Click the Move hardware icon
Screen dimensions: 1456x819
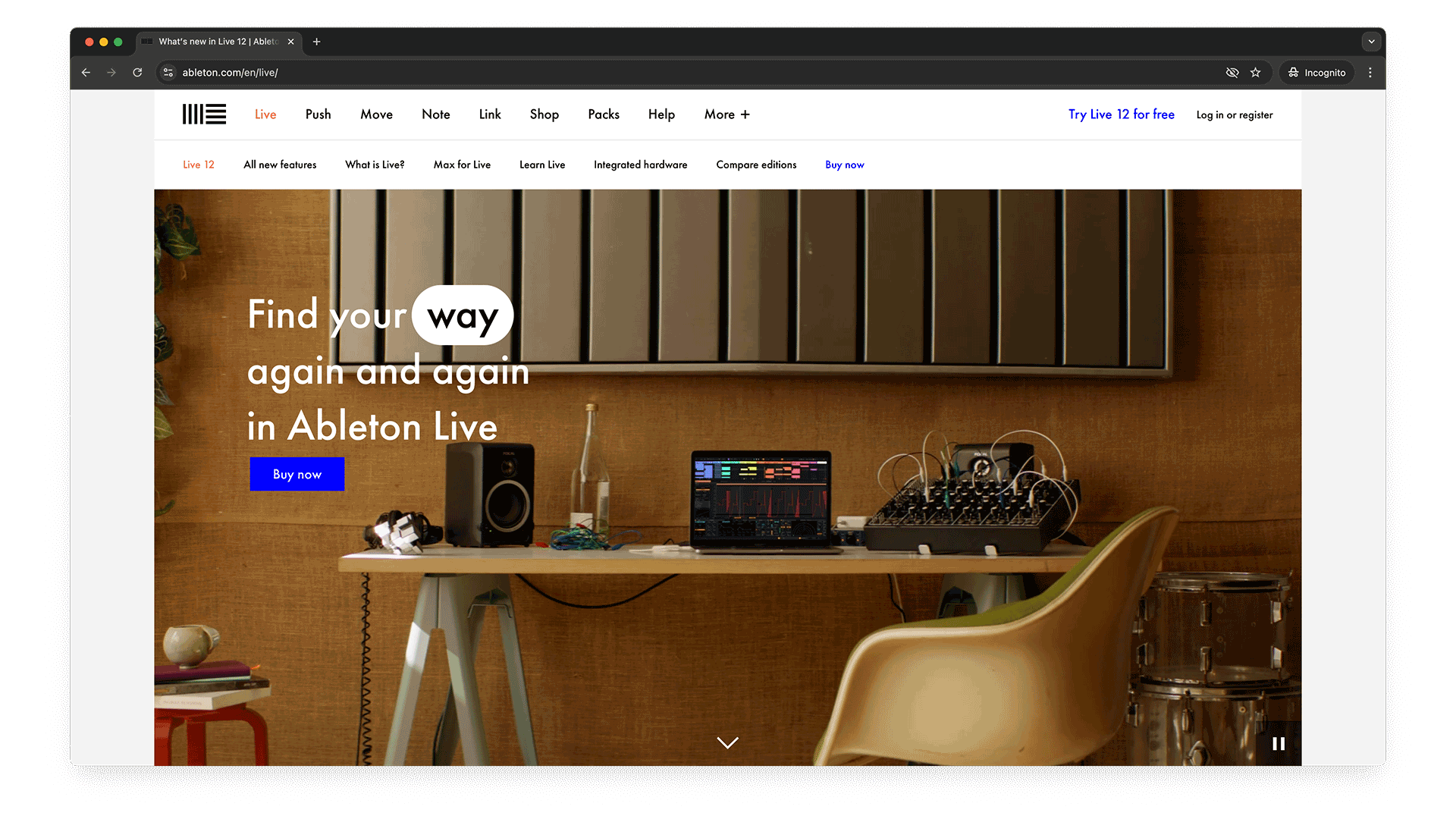(375, 114)
